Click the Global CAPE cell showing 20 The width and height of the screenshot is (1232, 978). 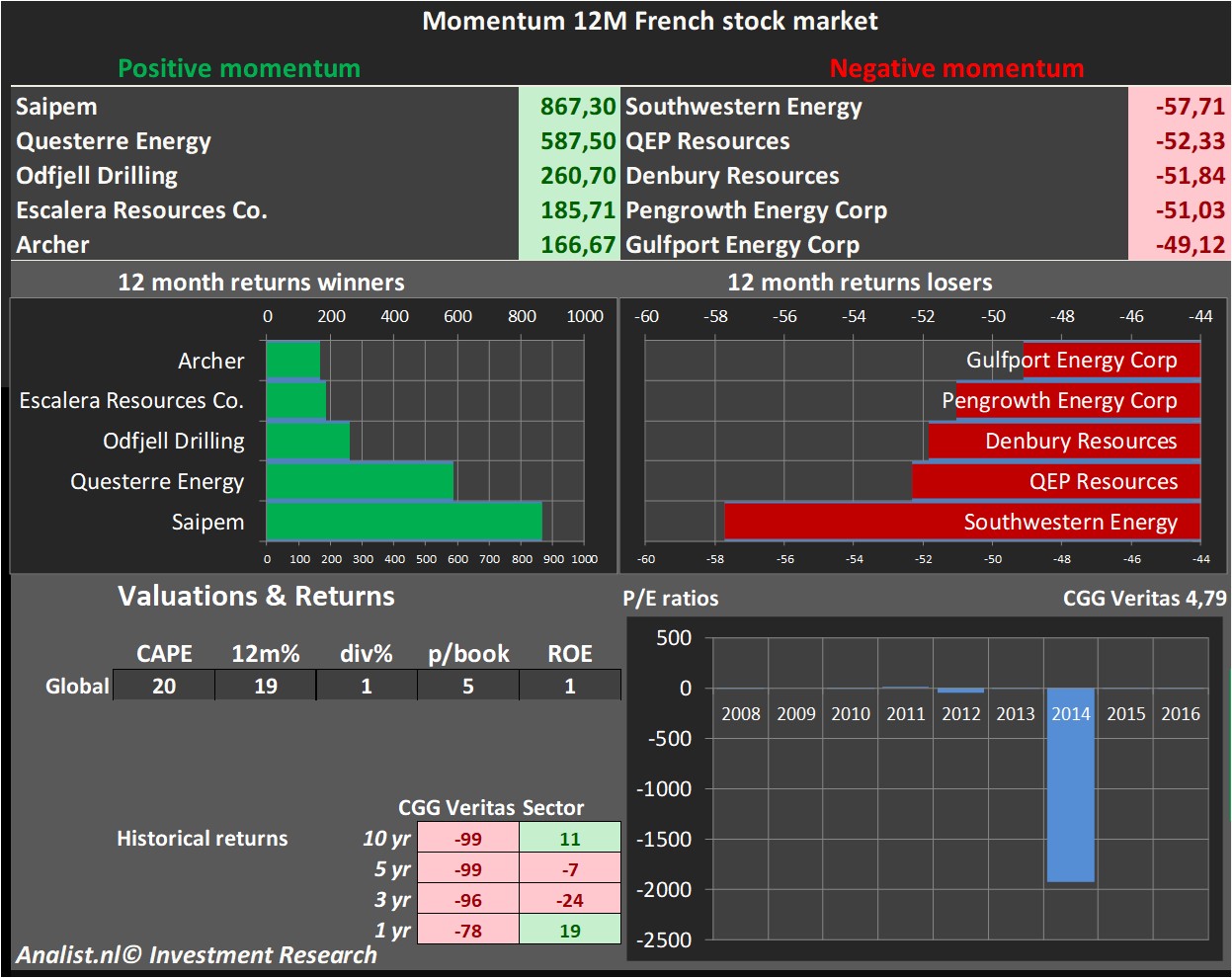[164, 686]
